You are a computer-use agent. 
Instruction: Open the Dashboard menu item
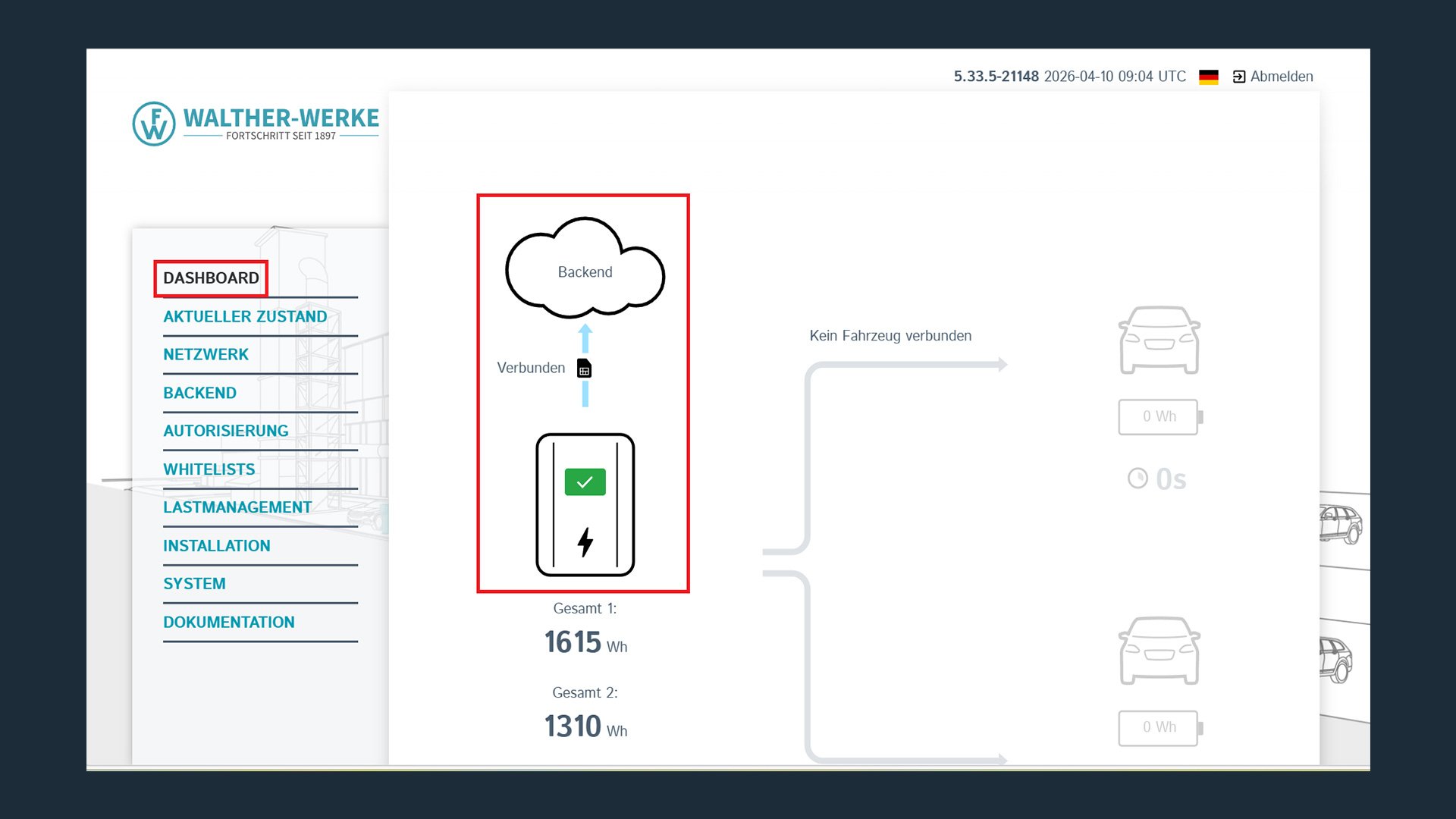pos(211,278)
